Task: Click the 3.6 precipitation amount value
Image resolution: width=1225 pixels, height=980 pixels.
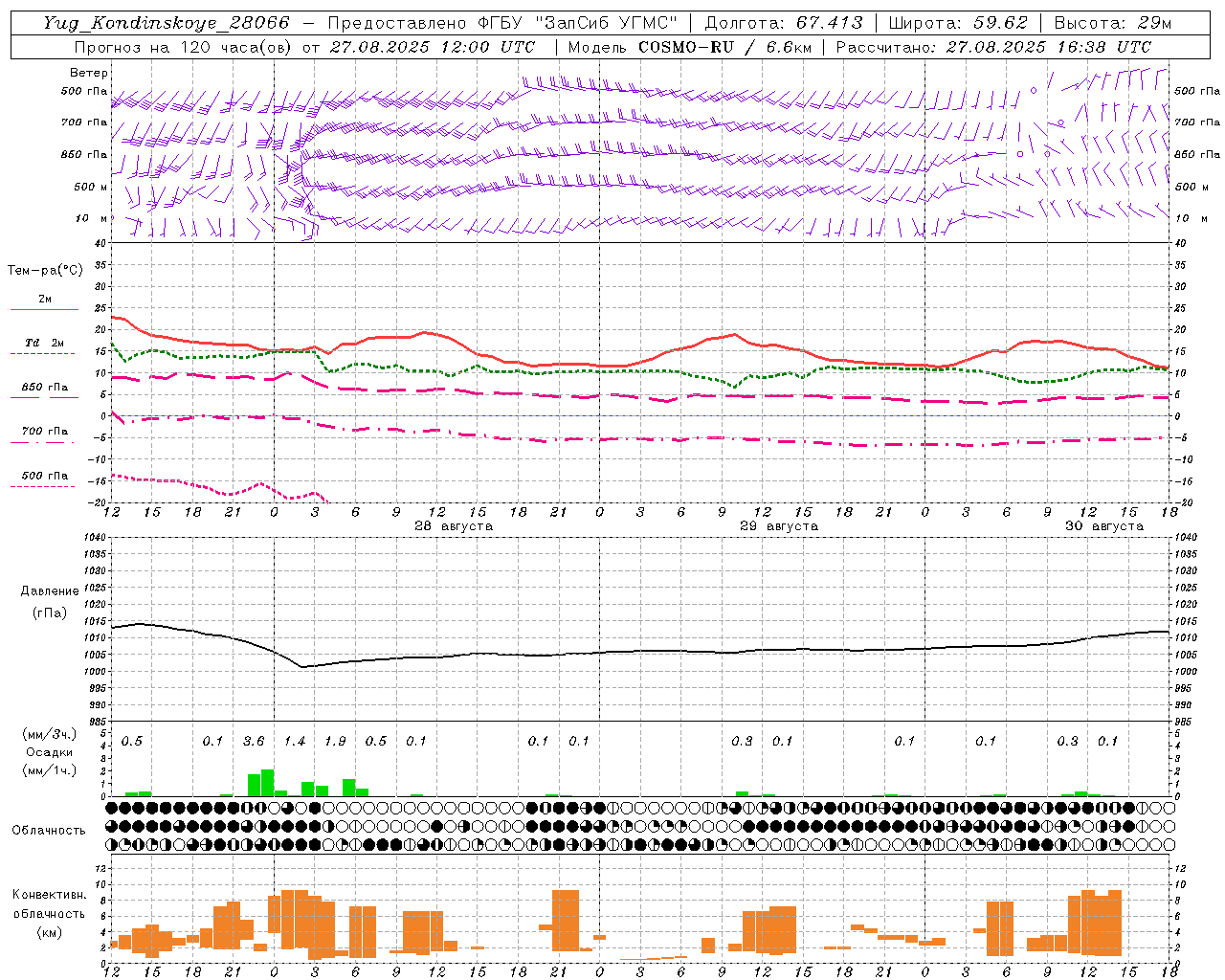Action: tap(254, 741)
